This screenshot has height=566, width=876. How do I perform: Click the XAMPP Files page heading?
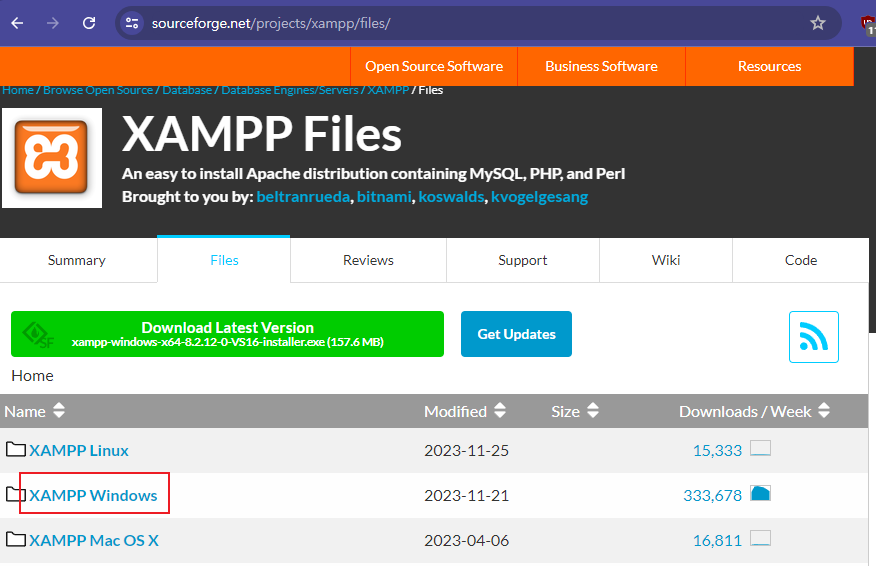(x=261, y=134)
